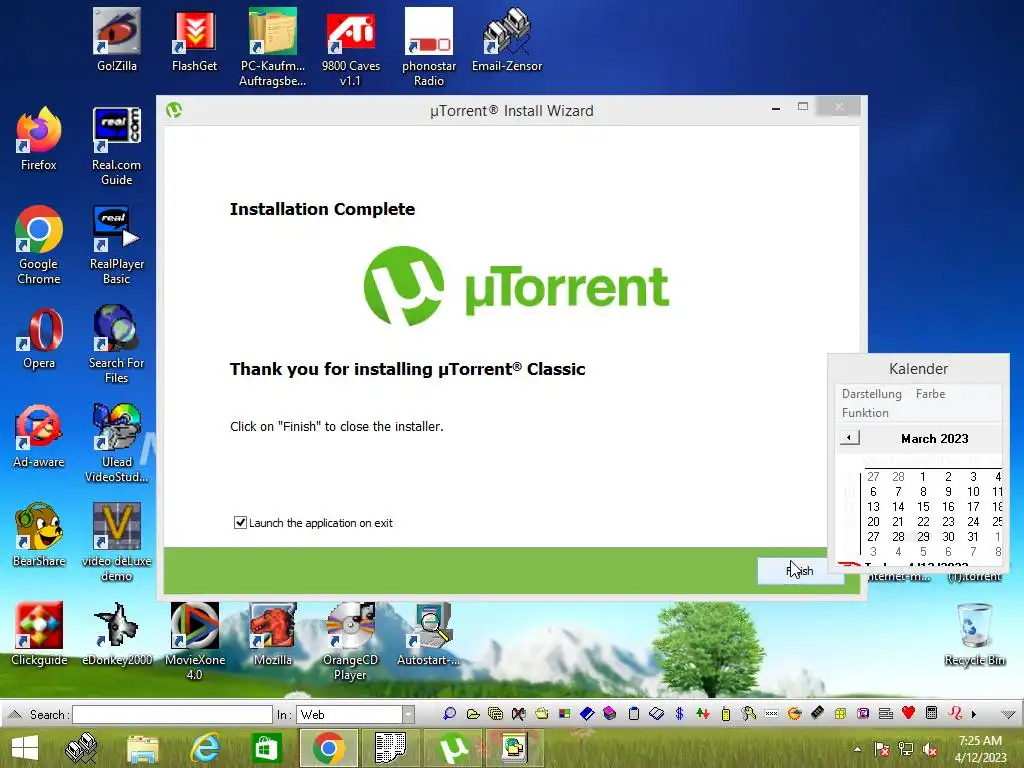Open Internet Explorer from the taskbar

click(x=205, y=748)
